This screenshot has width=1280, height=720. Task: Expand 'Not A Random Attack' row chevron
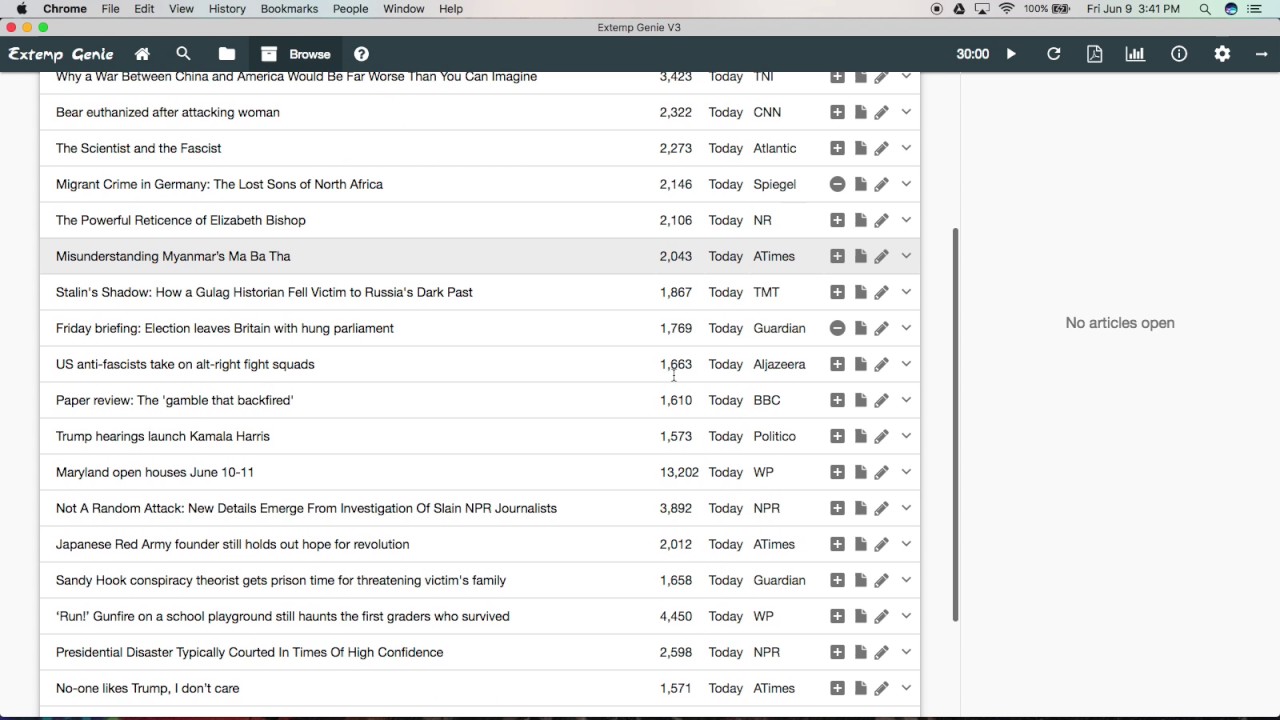[x=906, y=508]
